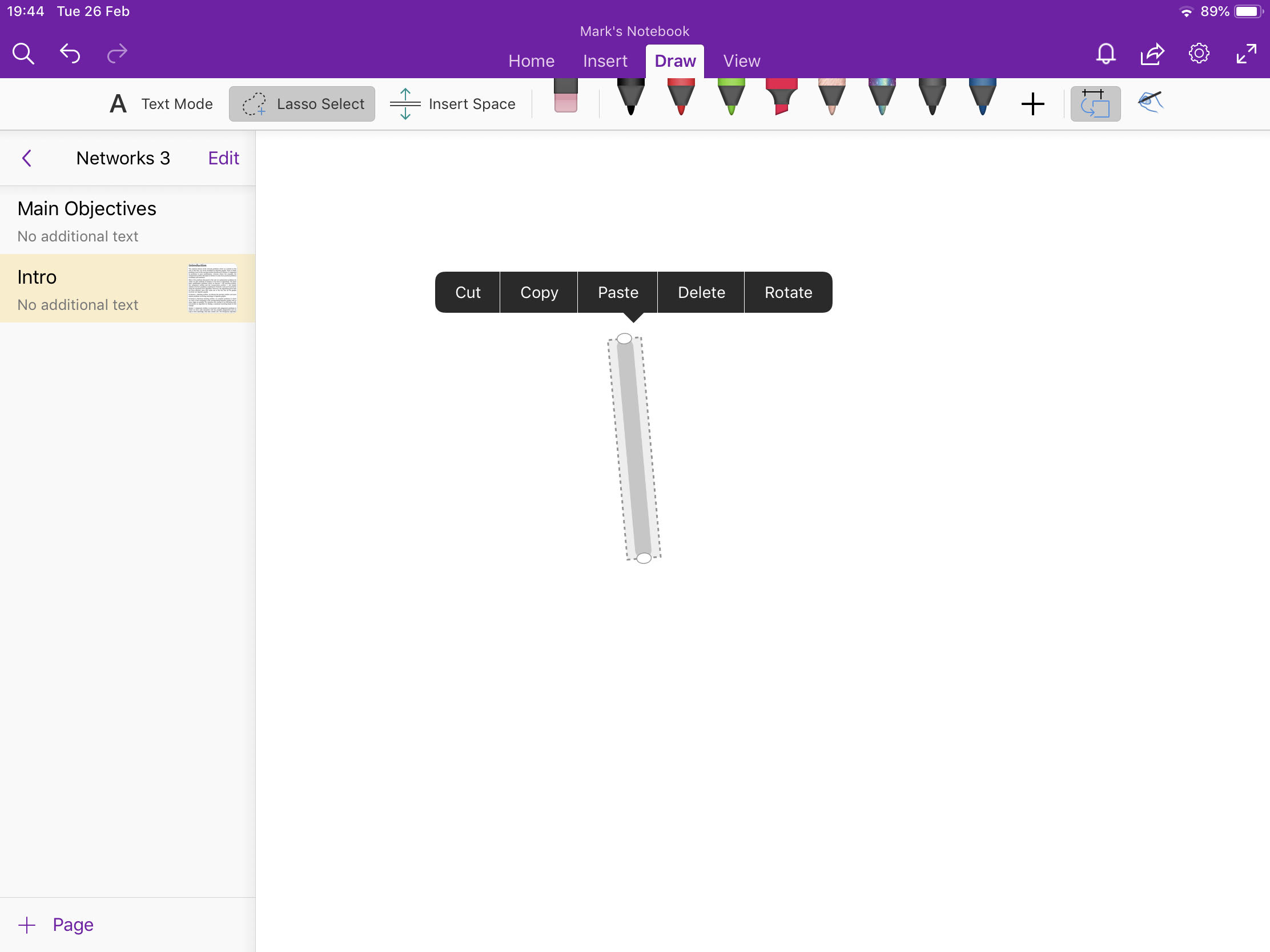Select the green pen
The height and width of the screenshot is (952, 1270).
point(731,97)
